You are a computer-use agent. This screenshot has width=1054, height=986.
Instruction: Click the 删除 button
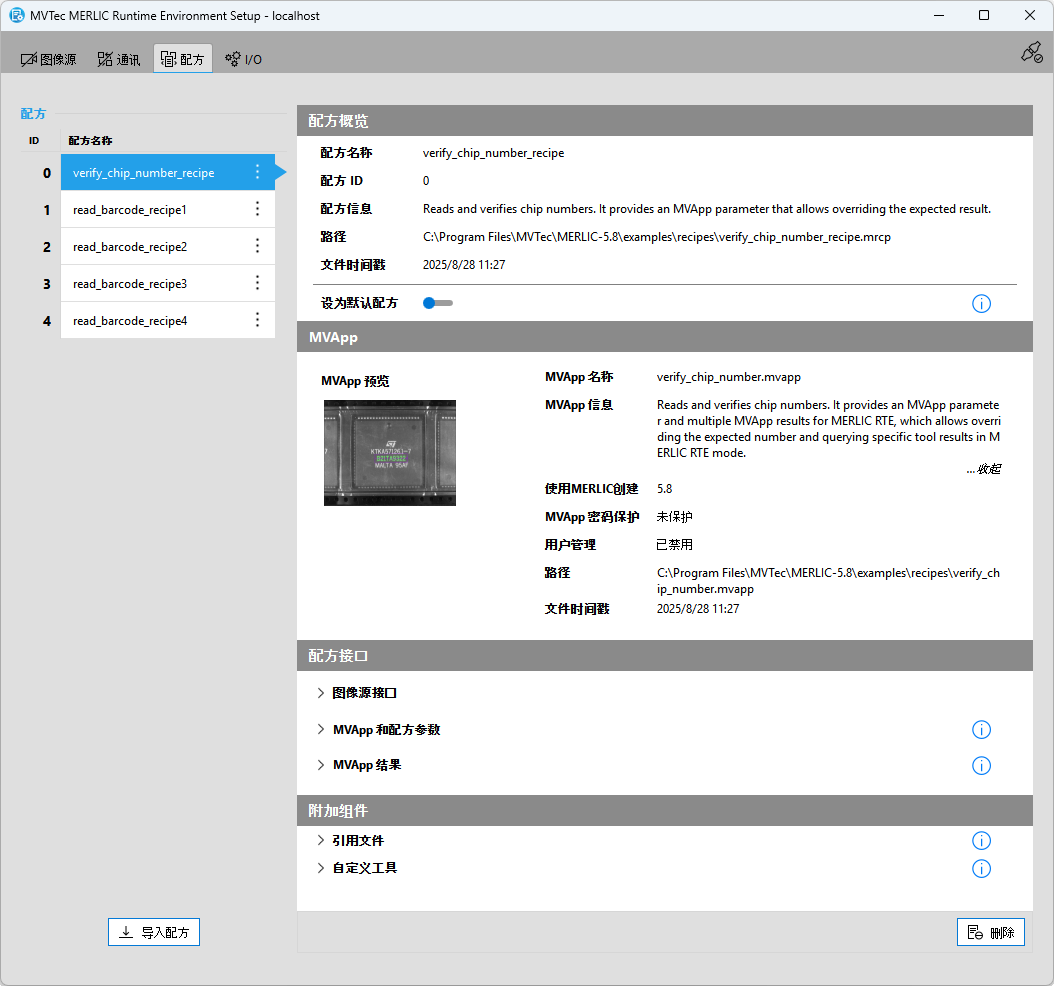[990, 932]
